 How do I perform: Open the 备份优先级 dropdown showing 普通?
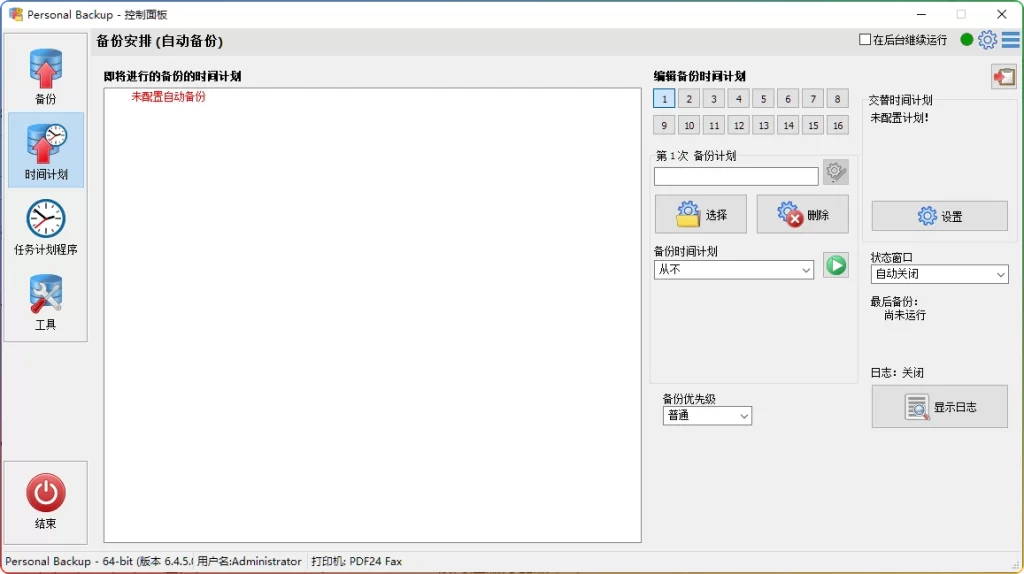pos(707,415)
